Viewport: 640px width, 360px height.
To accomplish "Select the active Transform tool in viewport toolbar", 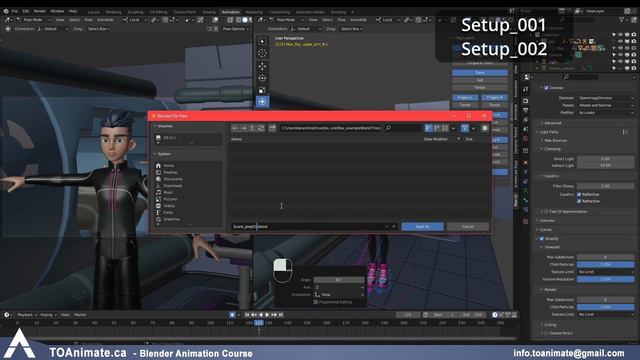I will click(262, 101).
